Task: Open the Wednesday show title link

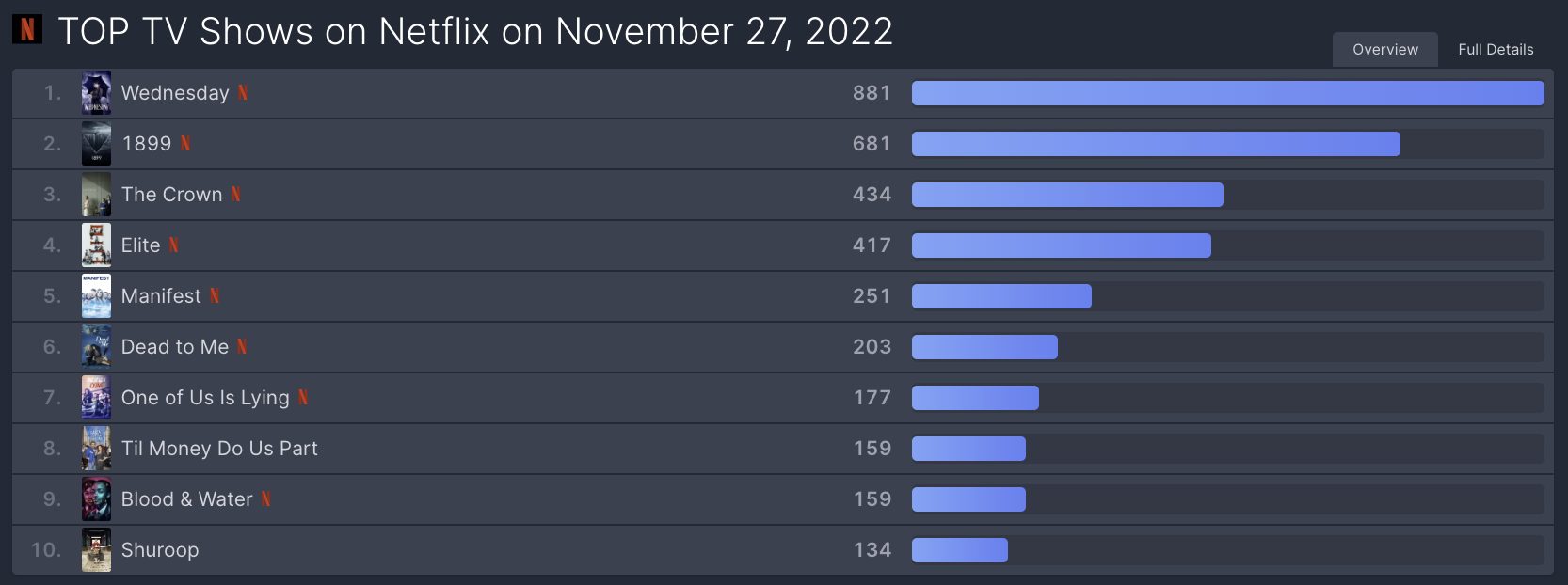Action: pyautogui.click(x=175, y=92)
